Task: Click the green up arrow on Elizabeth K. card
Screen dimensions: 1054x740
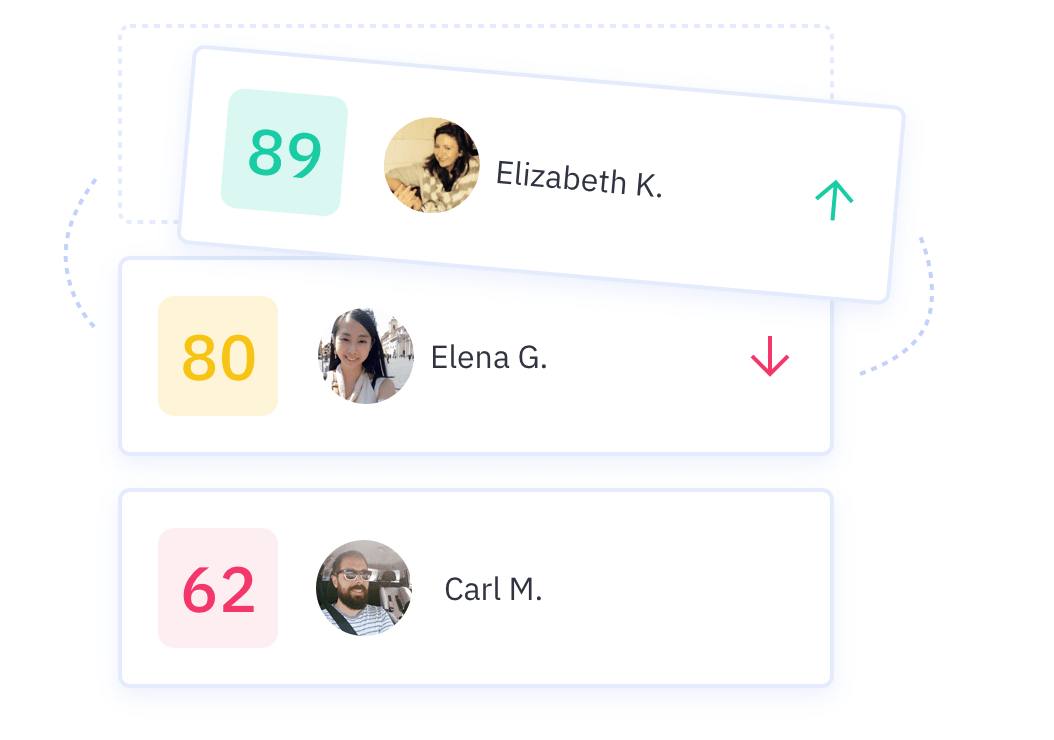Action: point(834,200)
